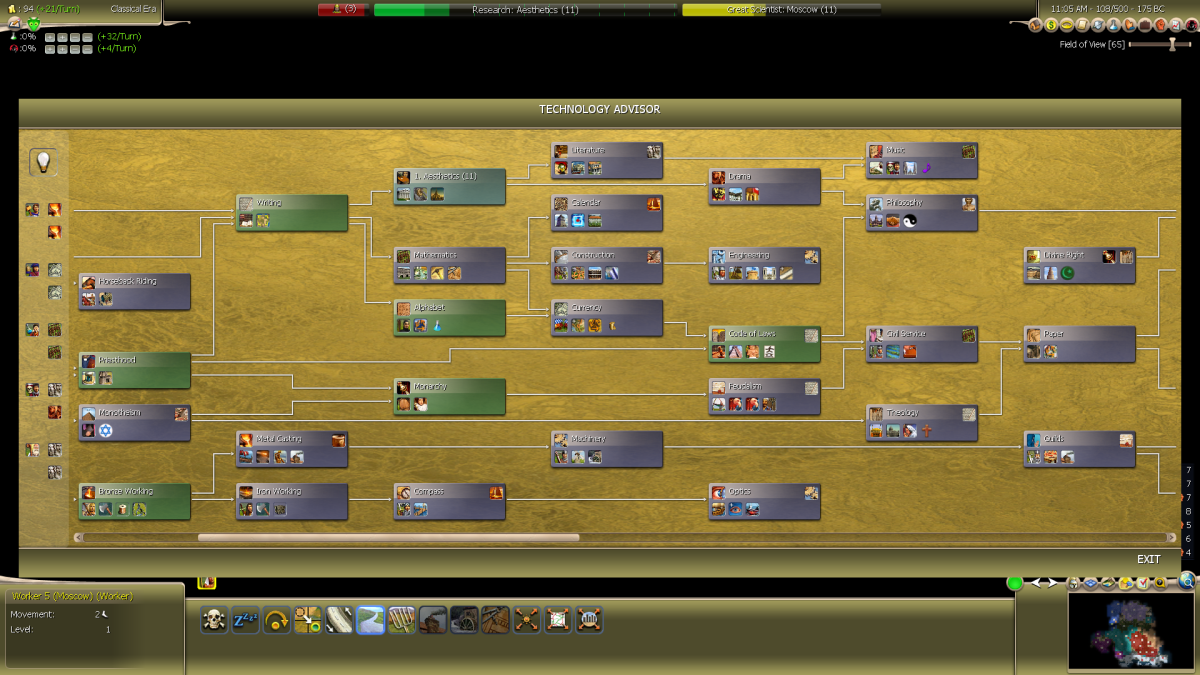Queue the Divine Right technology

pos(1080,265)
